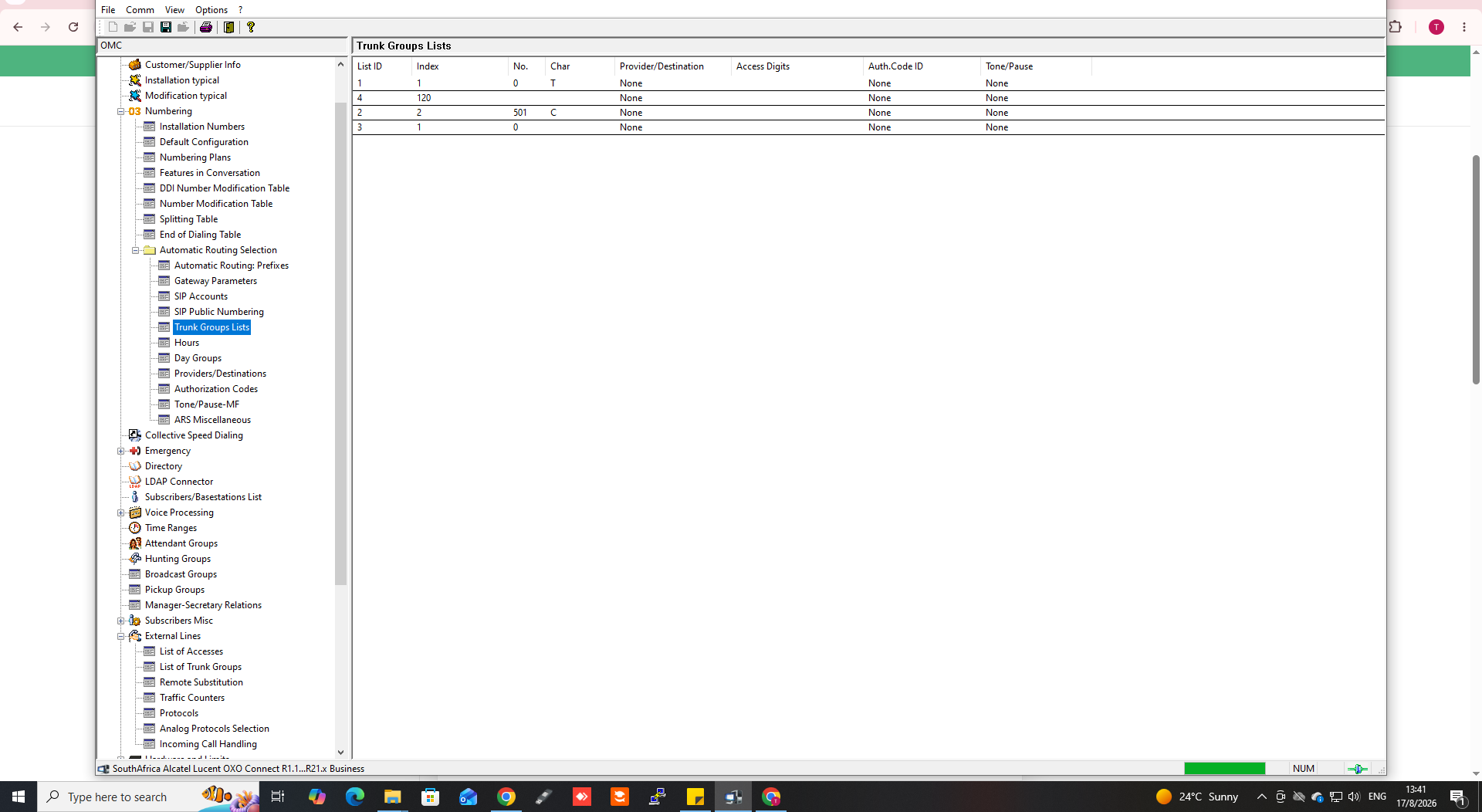Open Microsoft Edge from the taskbar
Screen dimensions: 1482x812
[355, 797]
